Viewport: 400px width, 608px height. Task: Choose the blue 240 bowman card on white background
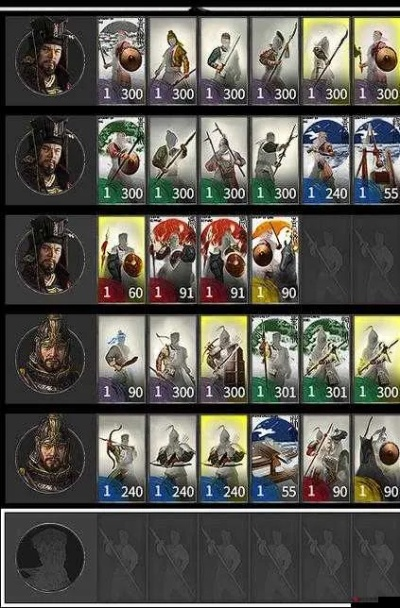pos(122,458)
